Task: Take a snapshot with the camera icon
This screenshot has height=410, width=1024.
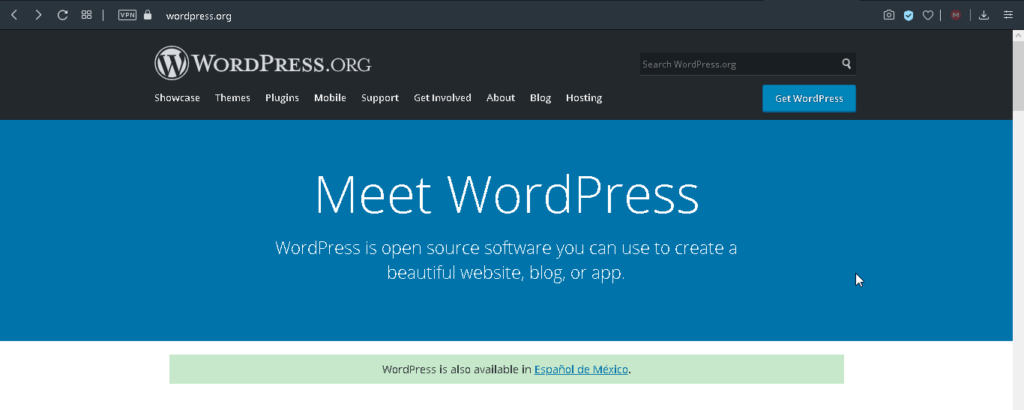Action: point(889,15)
